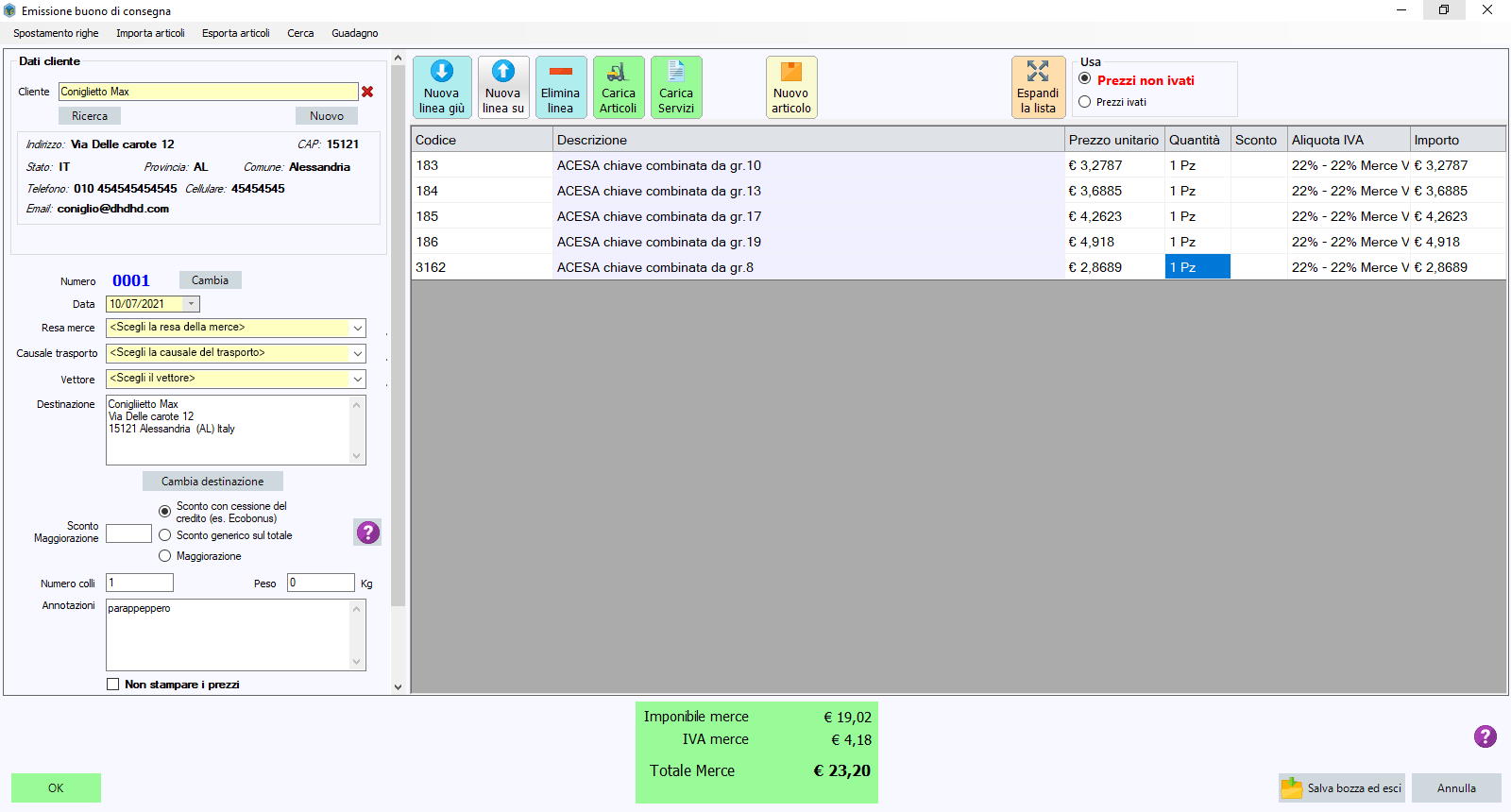Click the Quantità column header

click(1197, 140)
